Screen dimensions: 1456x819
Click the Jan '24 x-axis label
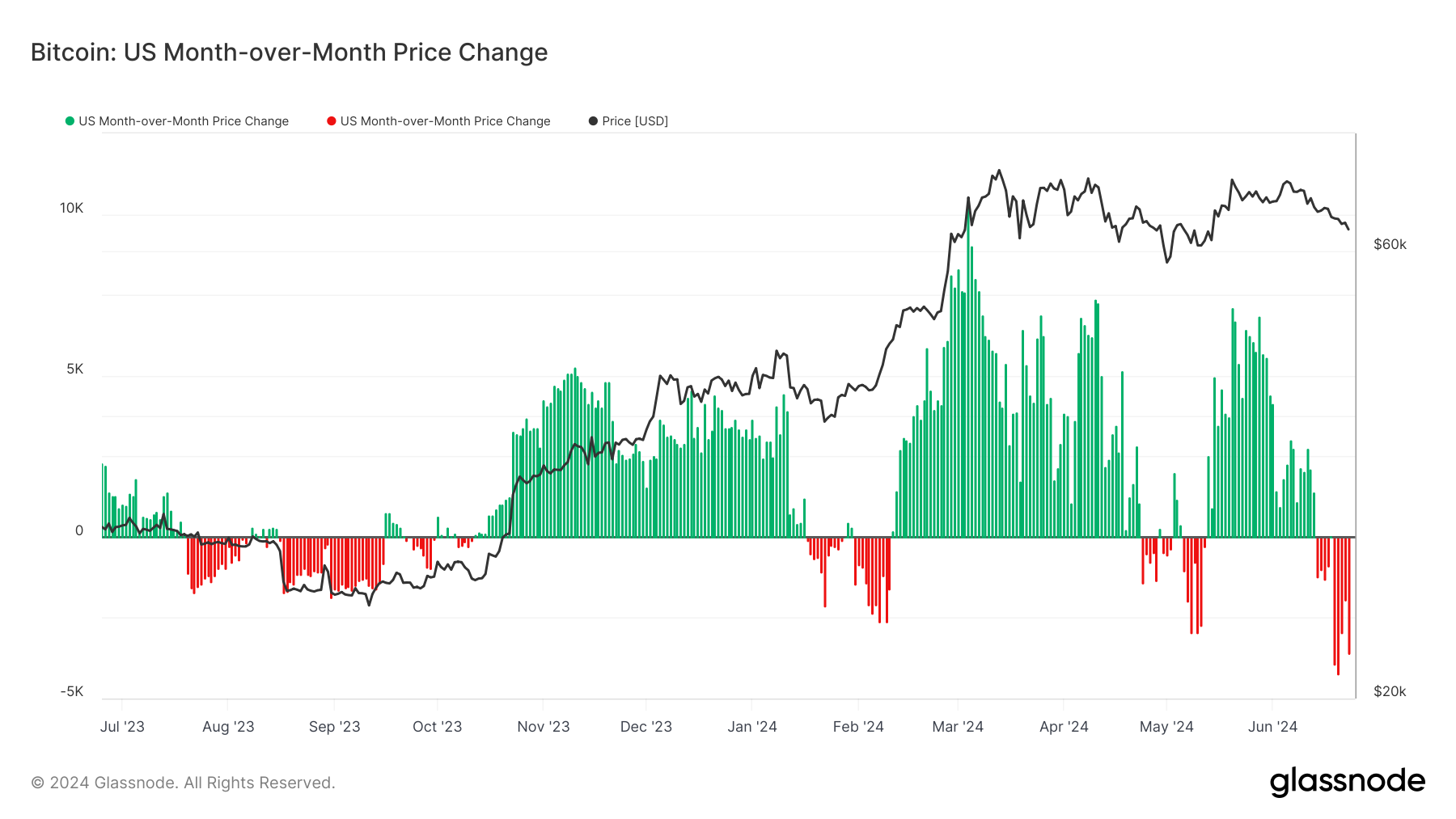751,727
